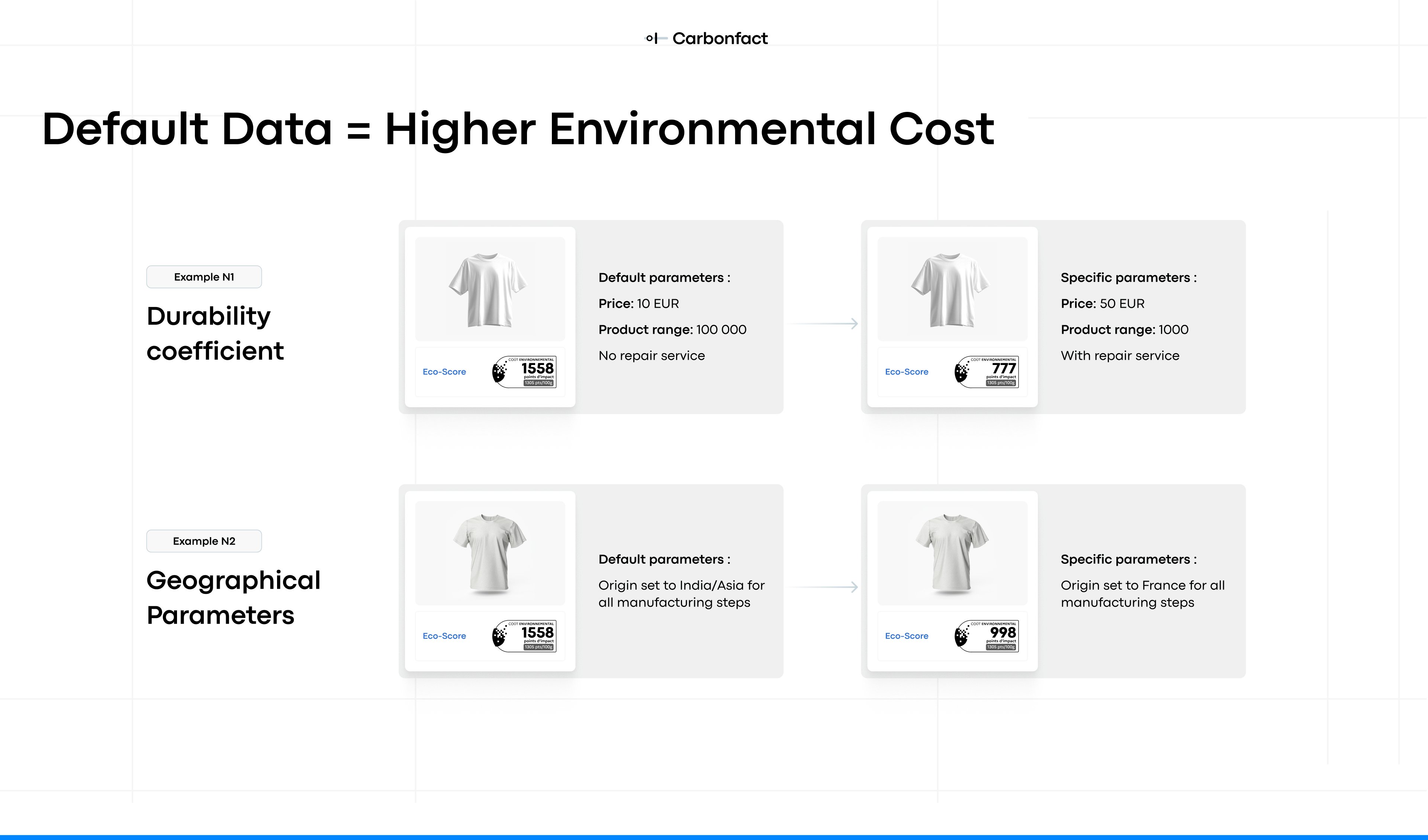Click Eco-Score link under 50 EUR t-shirt
Viewport: 1428px width, 840px height.
click(x=907, y=372)
